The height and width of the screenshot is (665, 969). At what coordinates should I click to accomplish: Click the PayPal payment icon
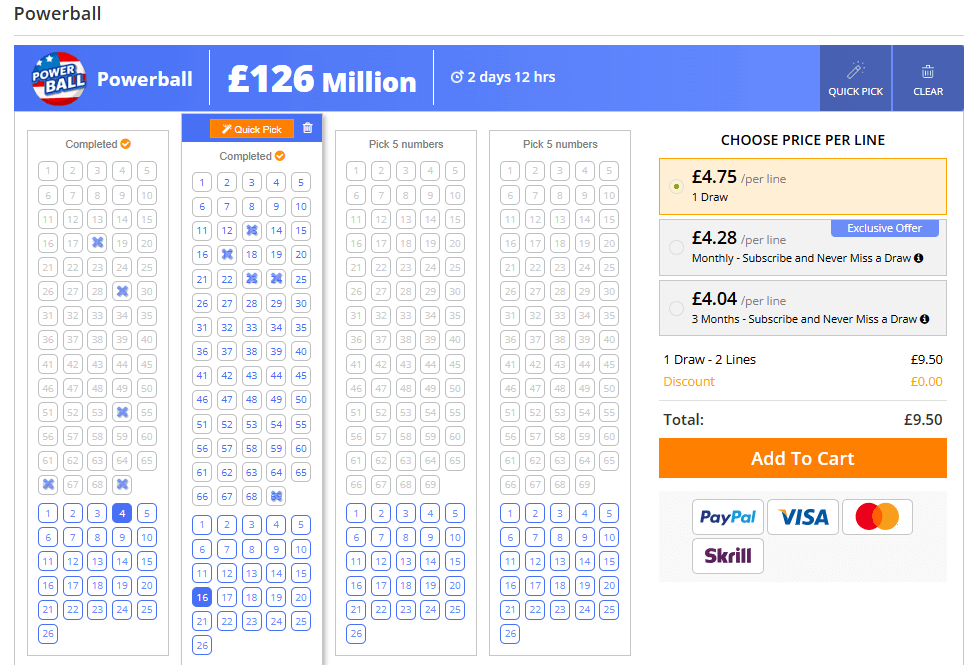727,517
